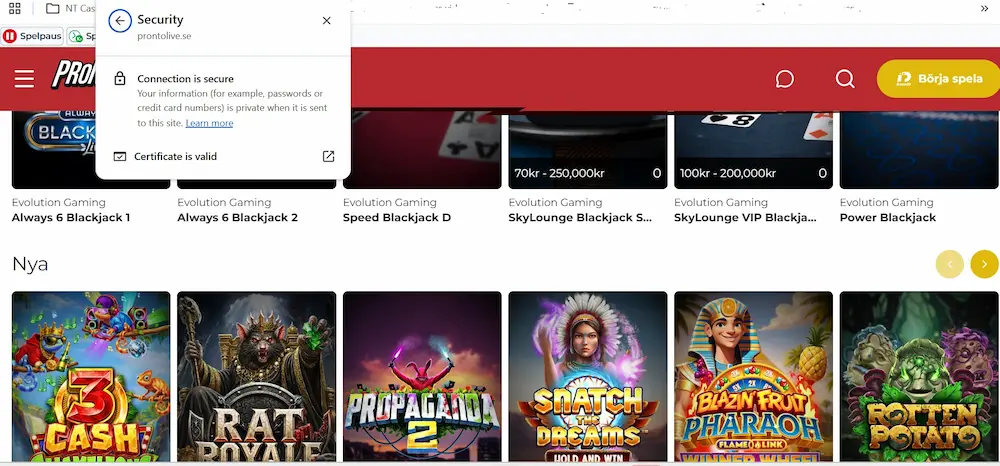The image size is (1000, 466).
Task: Open the chat bubble icon
Action: (x=784, y=79)
